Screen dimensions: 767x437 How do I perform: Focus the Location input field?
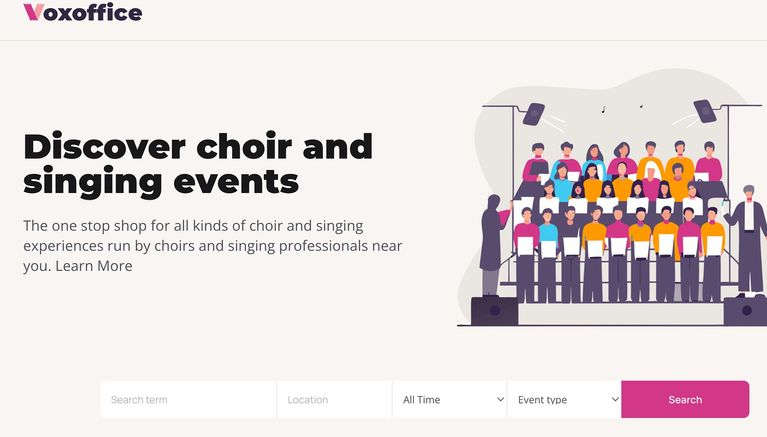pyautogui.click(x=334, y=400)
